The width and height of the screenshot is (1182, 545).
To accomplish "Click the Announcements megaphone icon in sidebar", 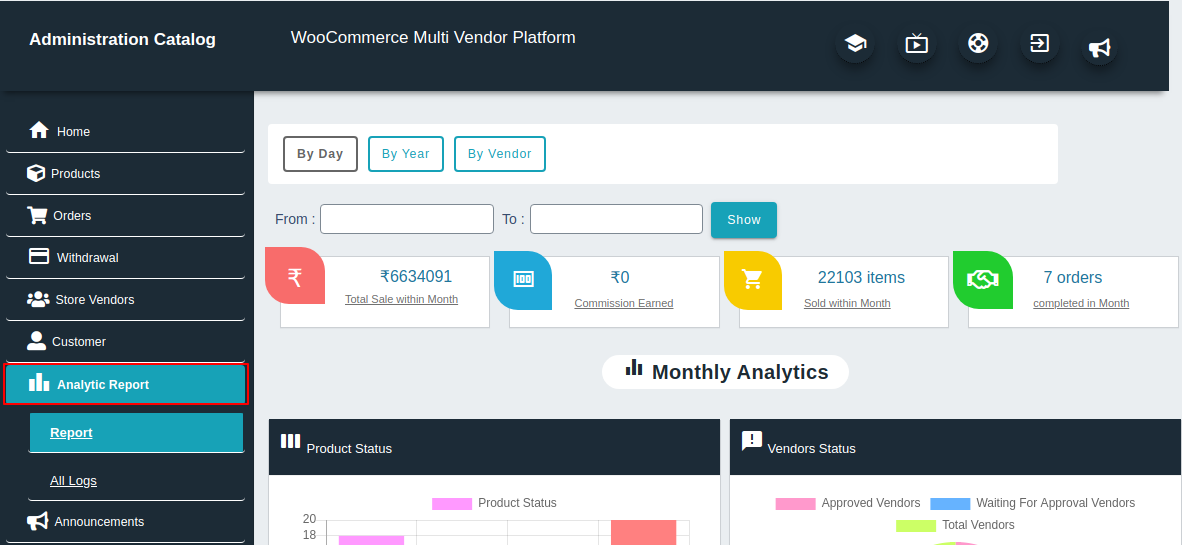I will coord(38,521).
